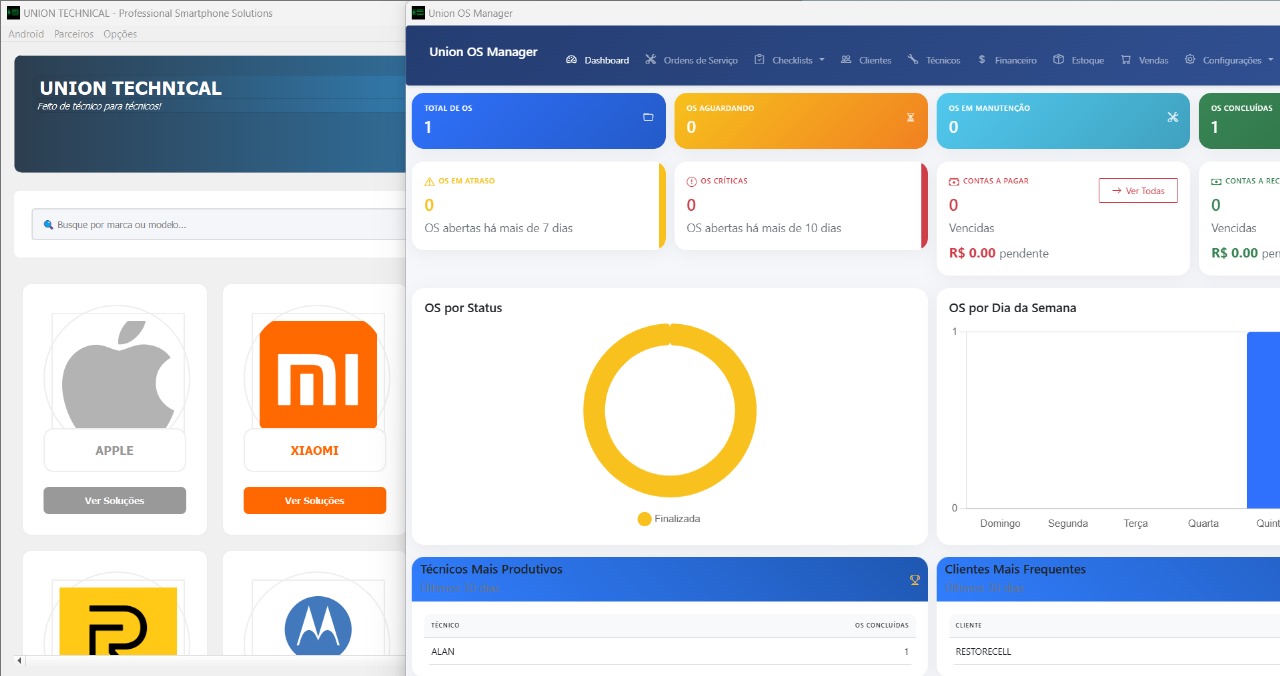1280x676 pixels.
Task: Open the Opções menu
Action: click(x=120, y=34)
